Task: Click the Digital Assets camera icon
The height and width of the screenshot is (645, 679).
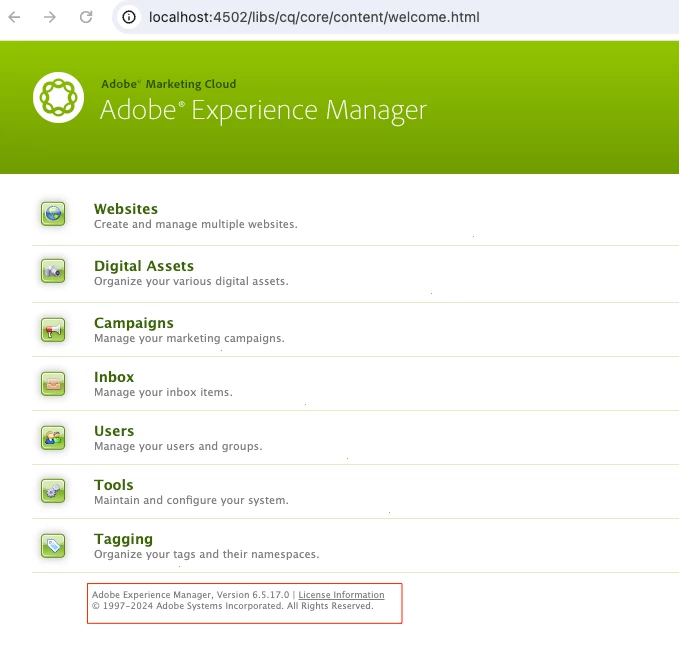Action: 53,271
